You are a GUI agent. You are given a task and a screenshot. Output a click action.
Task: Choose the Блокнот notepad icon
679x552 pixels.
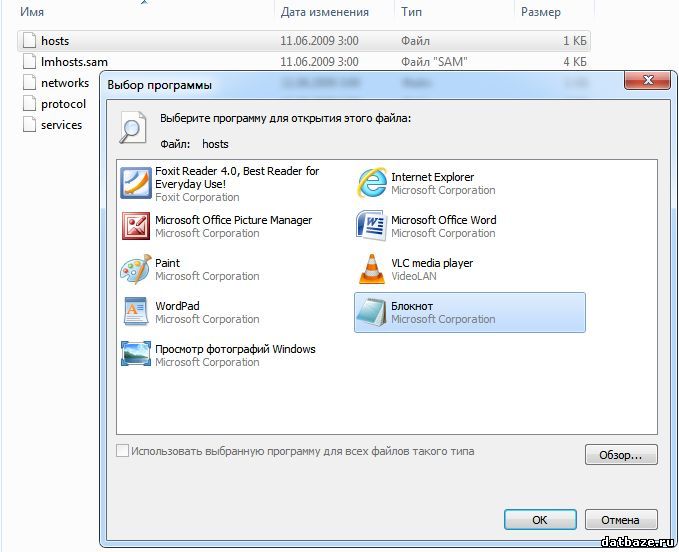[x=372, y=313]
